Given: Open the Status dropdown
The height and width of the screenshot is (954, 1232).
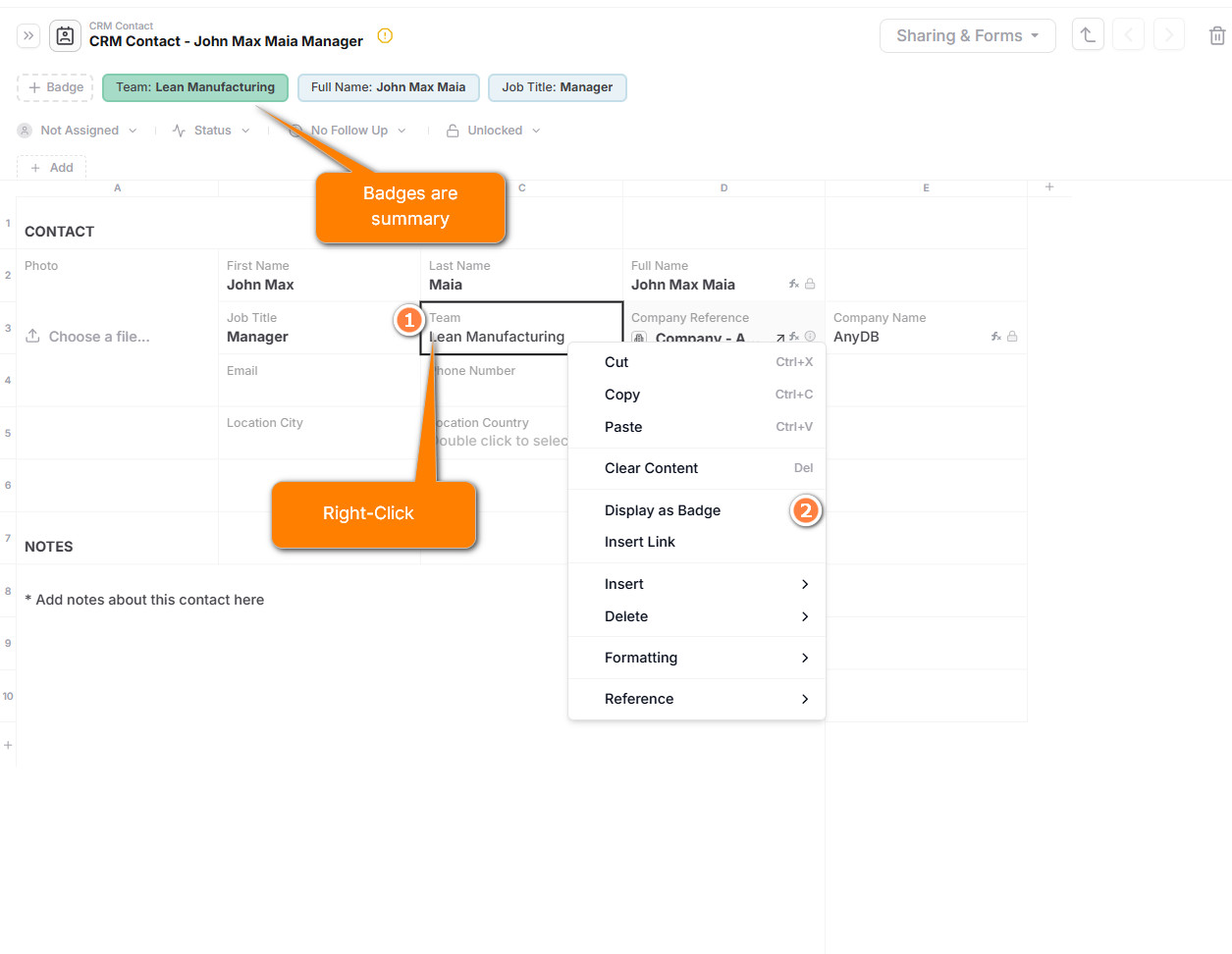Looking at the screenshot, I should pos(211,131).
